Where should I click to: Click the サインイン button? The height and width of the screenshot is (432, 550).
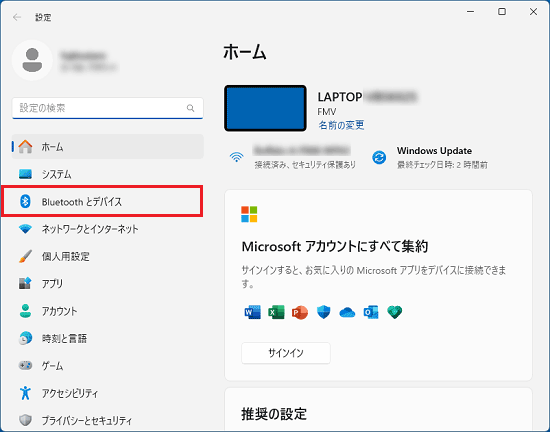[x=286, y=353]
